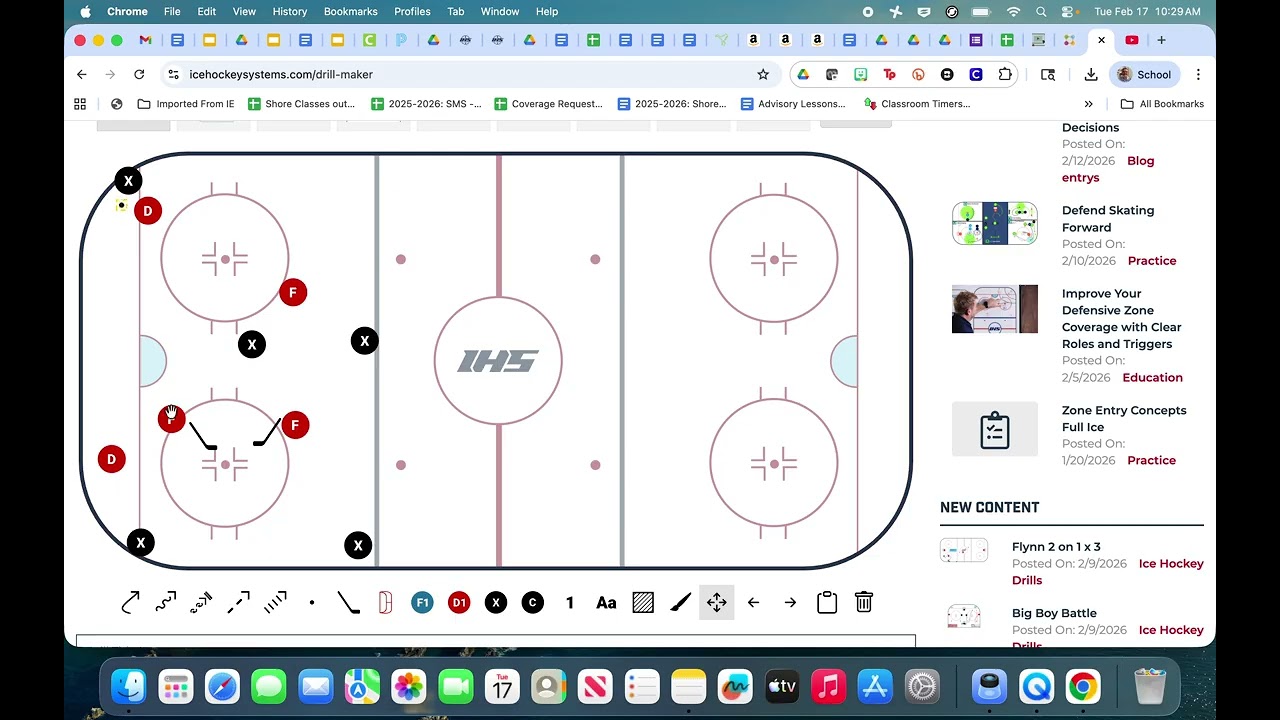Viewport: 1280px width, 720px height.
Task: Open Improve Your Defensive Zone Coverage thumbnail
Action: click(x=995, y=309)
